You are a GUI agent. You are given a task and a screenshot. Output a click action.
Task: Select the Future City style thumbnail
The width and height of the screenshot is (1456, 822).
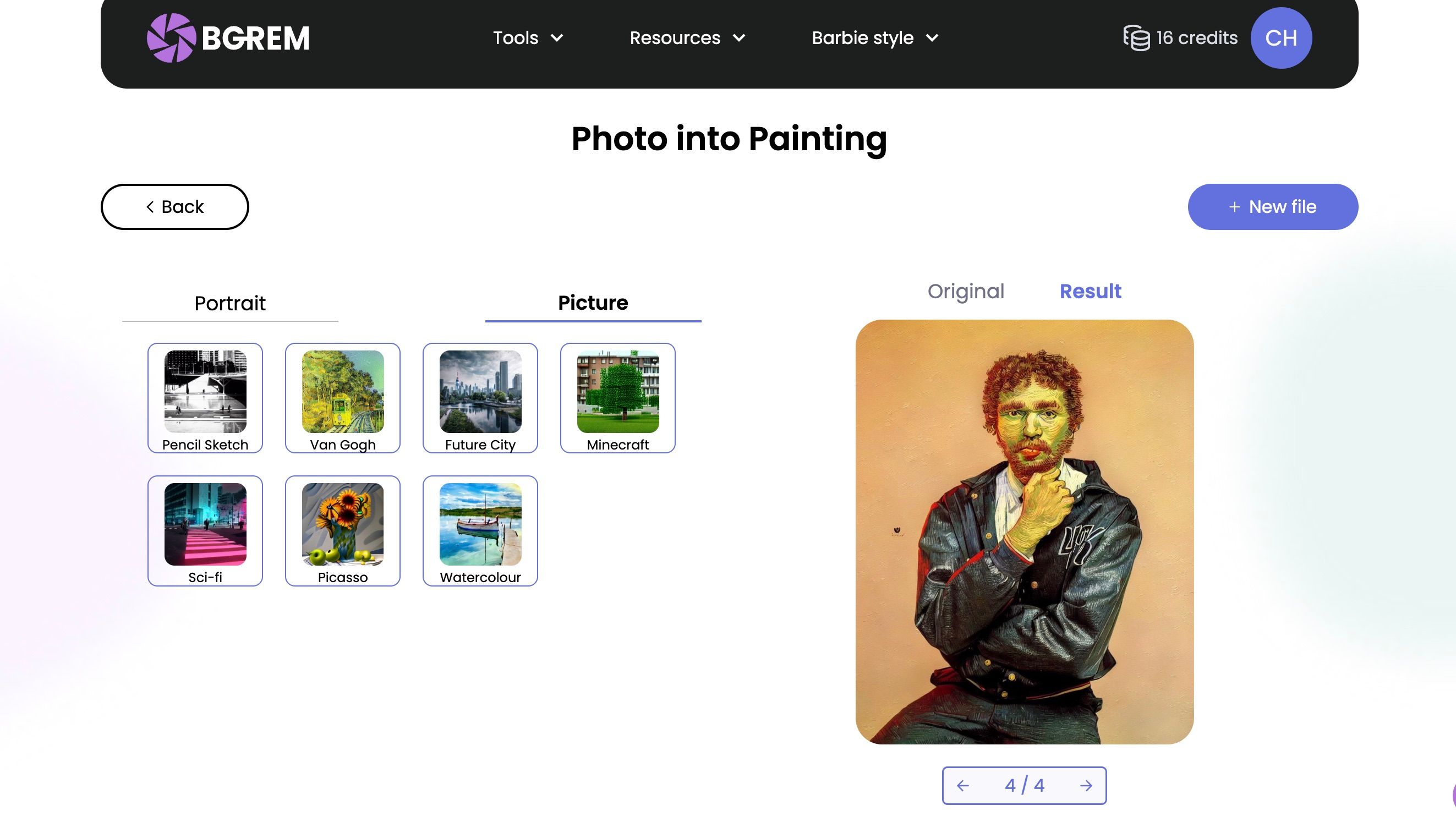[x=480, y=393]
